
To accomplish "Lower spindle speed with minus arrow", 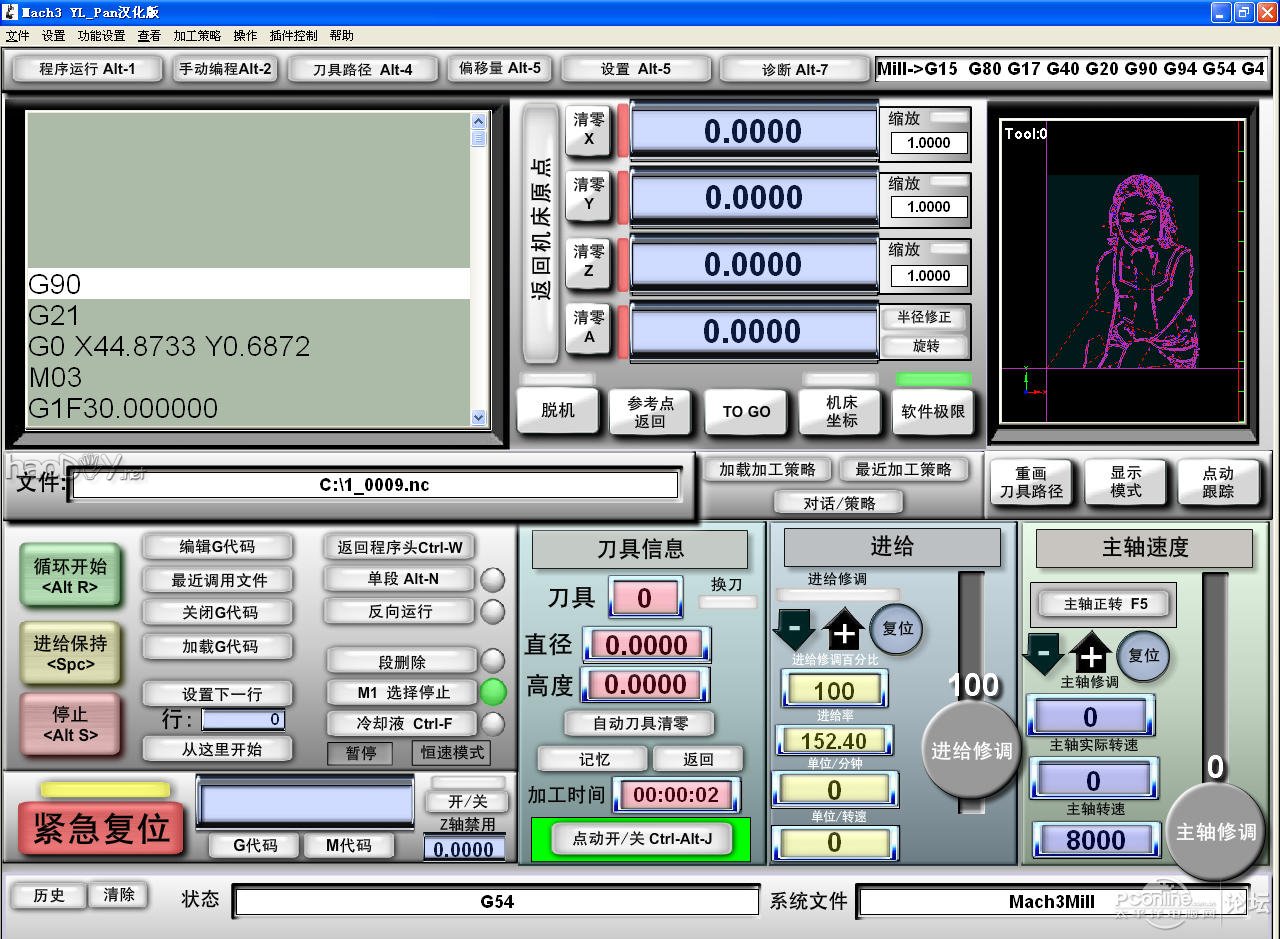I will pyautogui.click(x=1043, y=656).
